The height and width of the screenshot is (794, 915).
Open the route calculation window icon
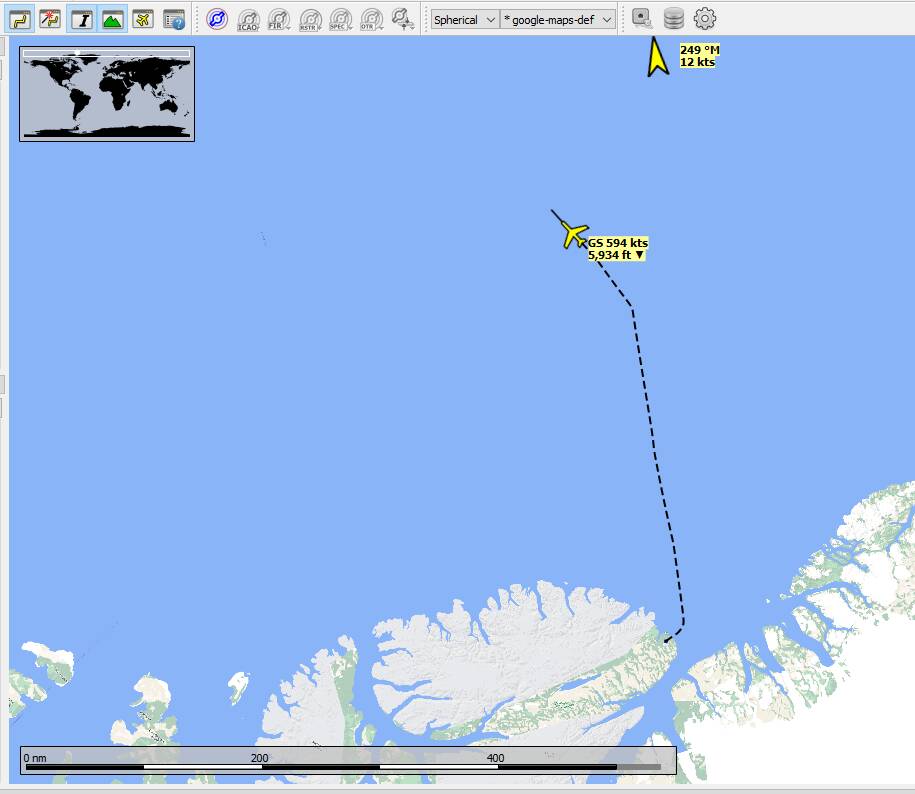coord(50,19)
